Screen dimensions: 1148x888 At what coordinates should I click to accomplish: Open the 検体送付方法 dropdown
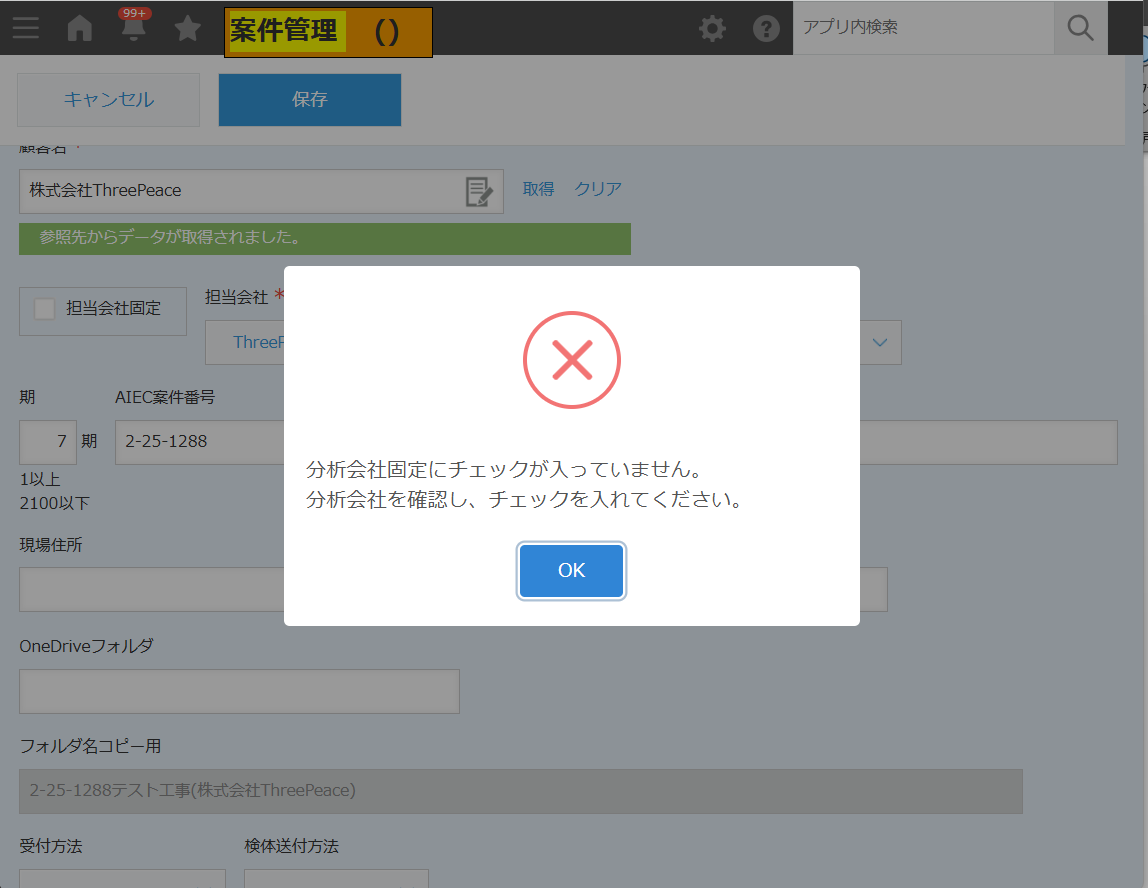tap(336, 878)
